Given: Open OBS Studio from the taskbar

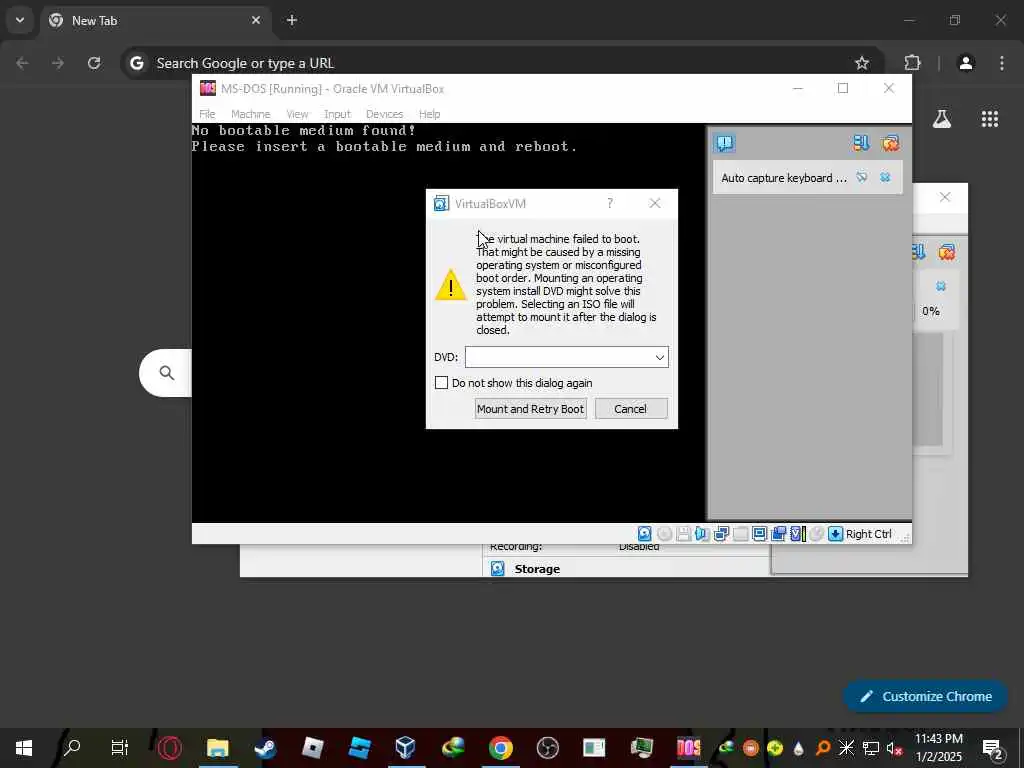Looking at the screenshot, I should click(x=547, y=748).
